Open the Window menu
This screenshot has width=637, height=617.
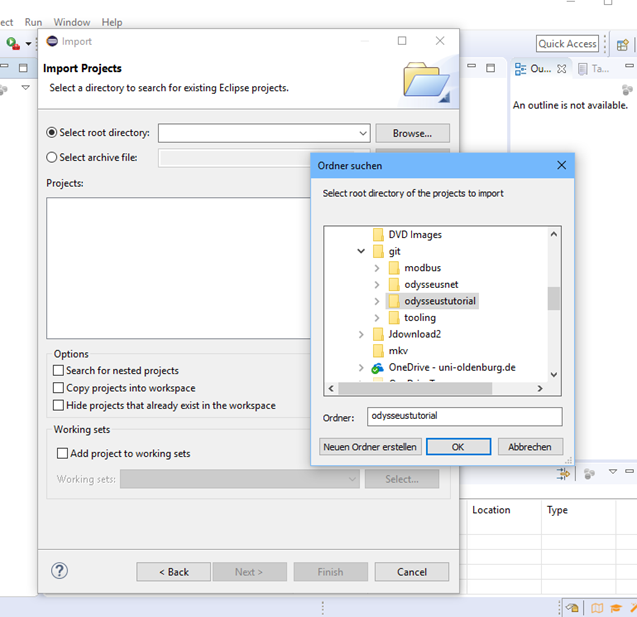click(71, 22)
